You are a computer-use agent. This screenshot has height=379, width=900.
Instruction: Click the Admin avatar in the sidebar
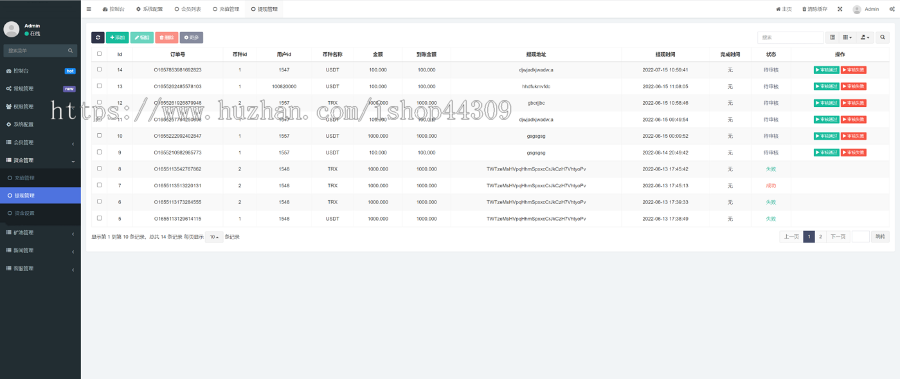(11, 29)
